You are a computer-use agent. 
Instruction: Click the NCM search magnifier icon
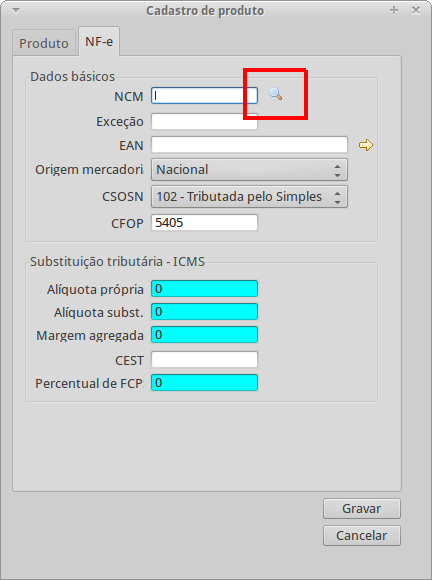tap(276, 94)
